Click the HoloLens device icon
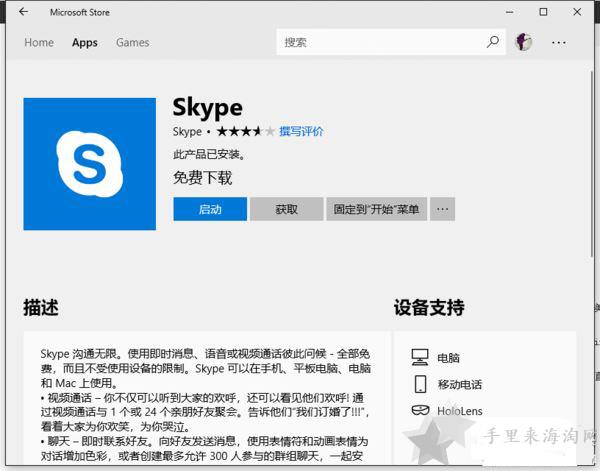Image resolution: width=600 pixels, height=471 pixels. [x=420, y=410]
